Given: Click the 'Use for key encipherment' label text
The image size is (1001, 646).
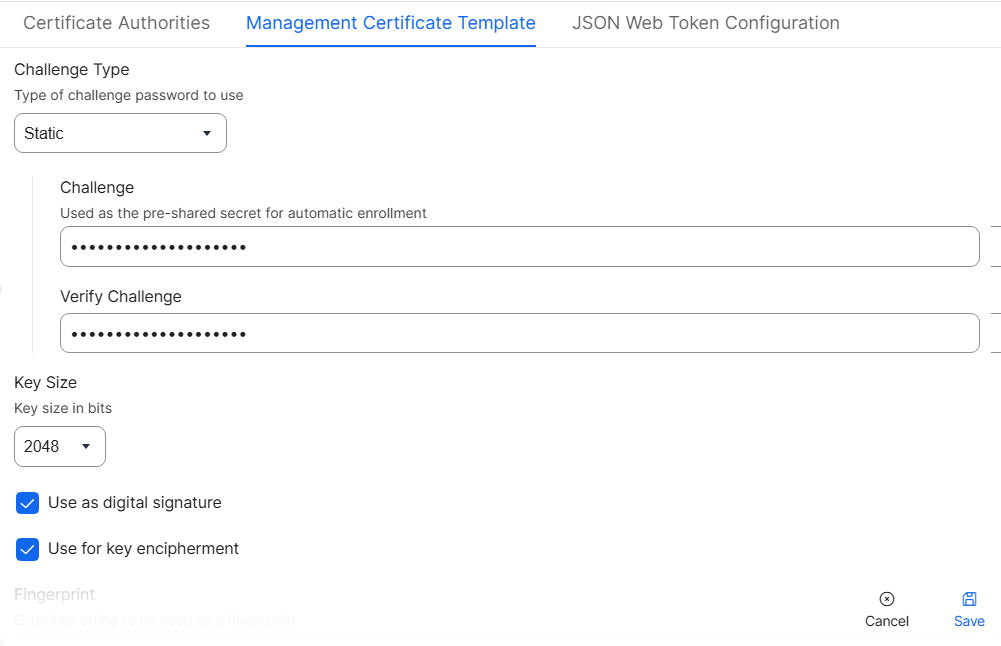Looking at the screenshot, I should point(143,549).
